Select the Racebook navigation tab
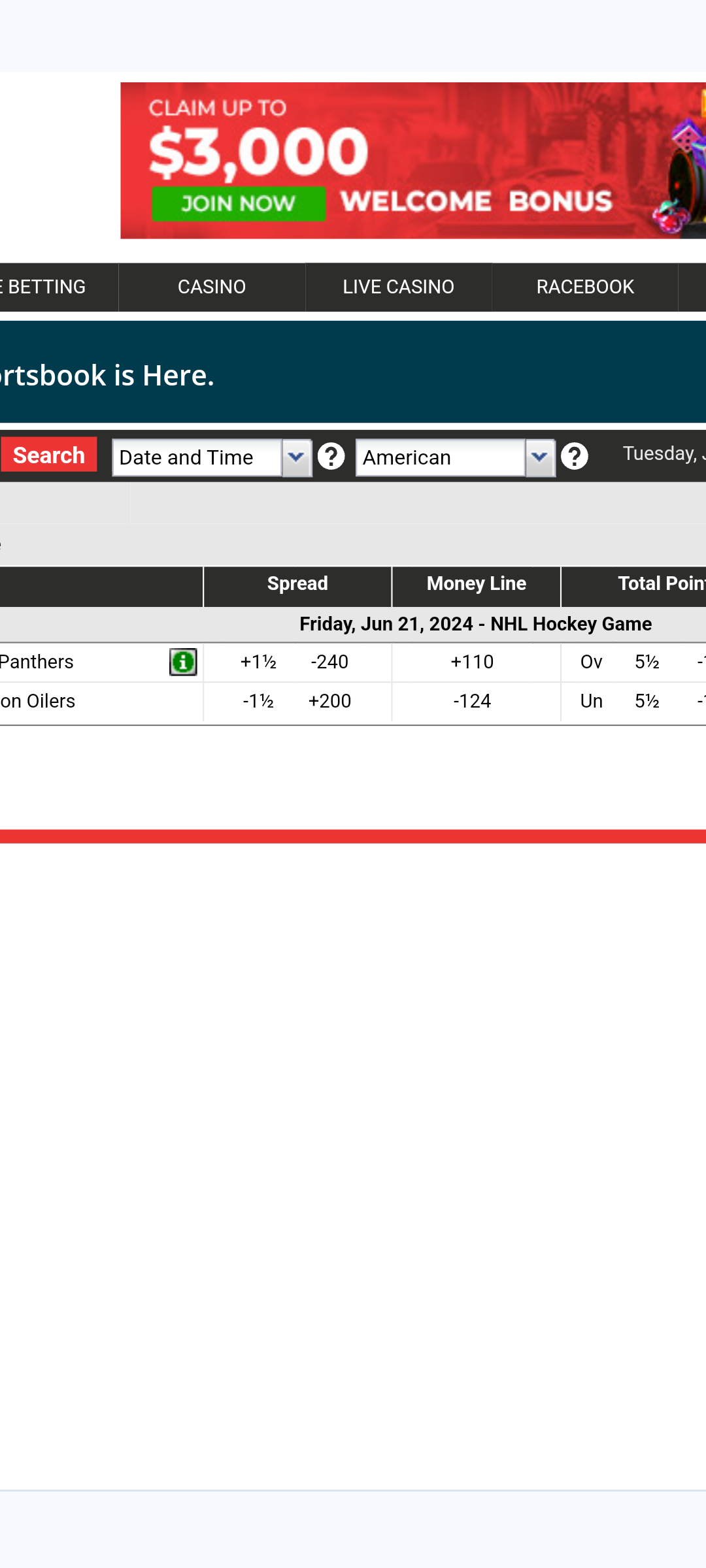This screenshot has height=1568, width=706. click(x=585, y=287)
